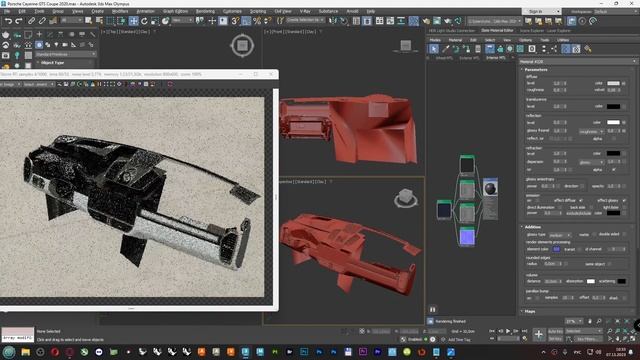The image size is (640, 360).
Task: Toggle the Spinner Snap button
Action: [268, 21]
